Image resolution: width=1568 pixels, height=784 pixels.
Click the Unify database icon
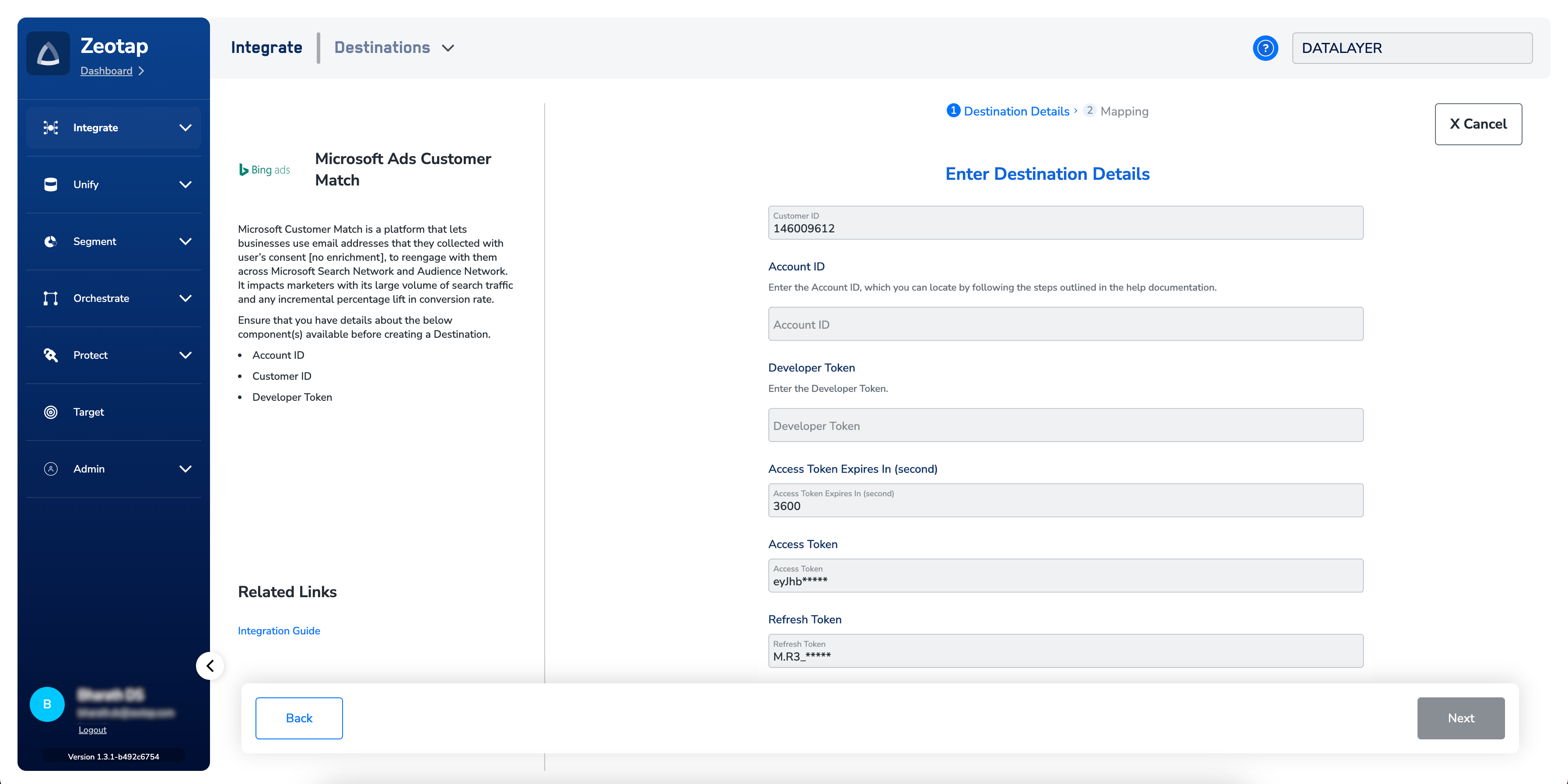pos(51,185)
